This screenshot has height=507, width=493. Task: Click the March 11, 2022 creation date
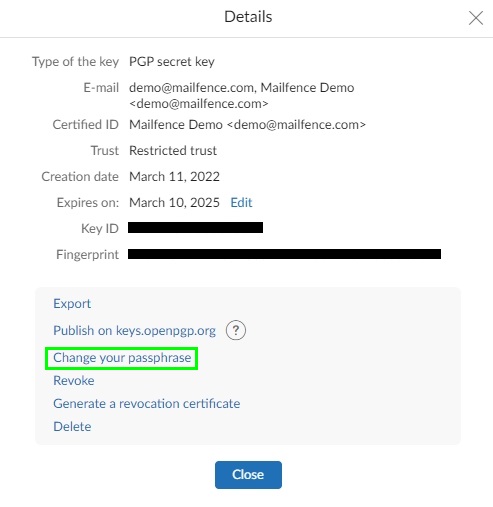pyautogui.click(x=174, y=176)
